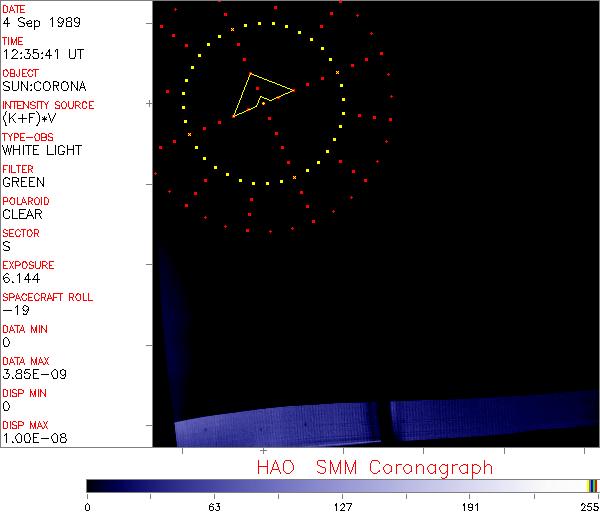Select the 127 color bar tick label
Screen dimensions: 600x512
pyautogui.click(x=342, y=506)
